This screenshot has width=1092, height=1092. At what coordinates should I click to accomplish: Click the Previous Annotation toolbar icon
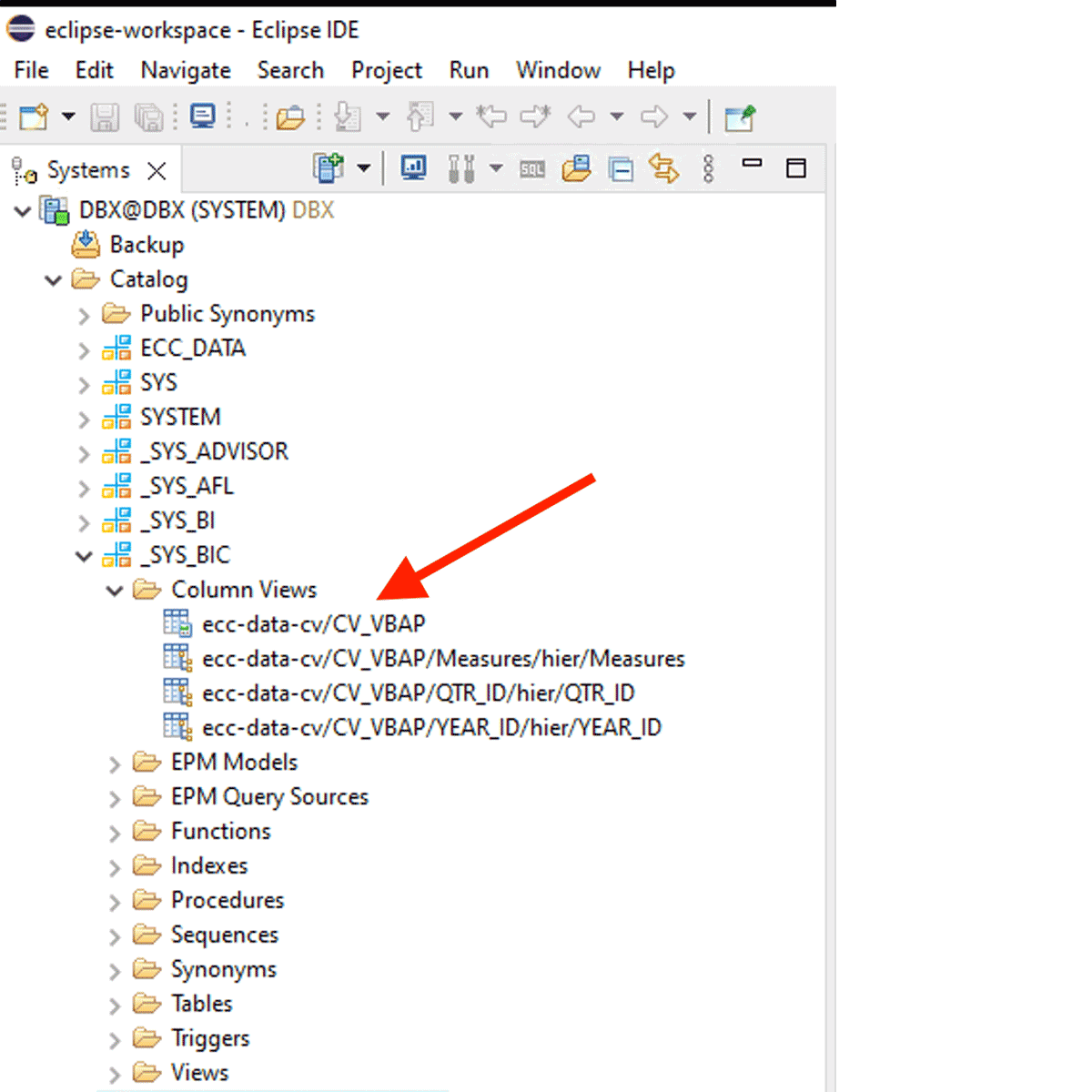(x=420, y=116)
